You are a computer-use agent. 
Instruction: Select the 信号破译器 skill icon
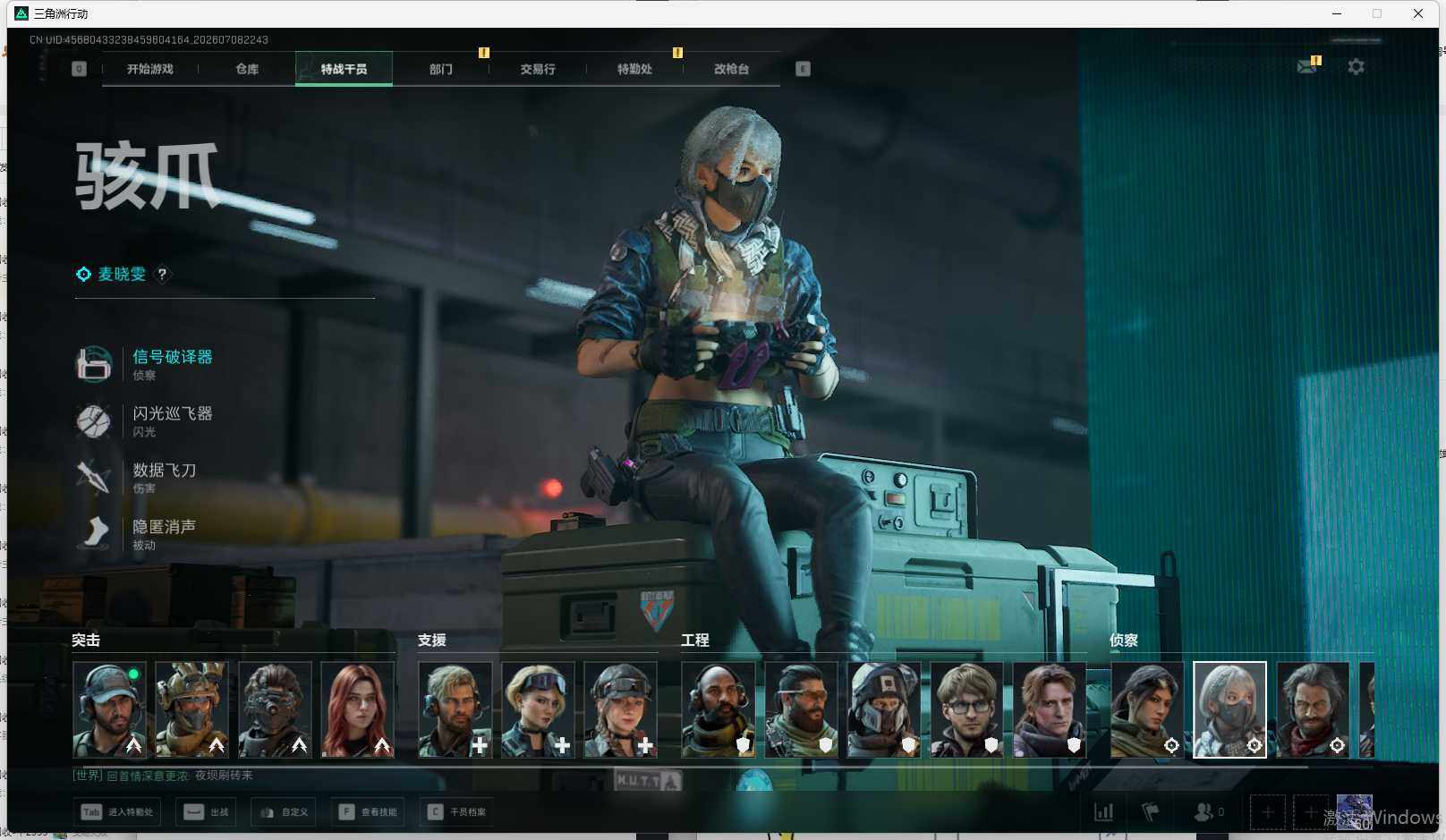pos(94,364)
